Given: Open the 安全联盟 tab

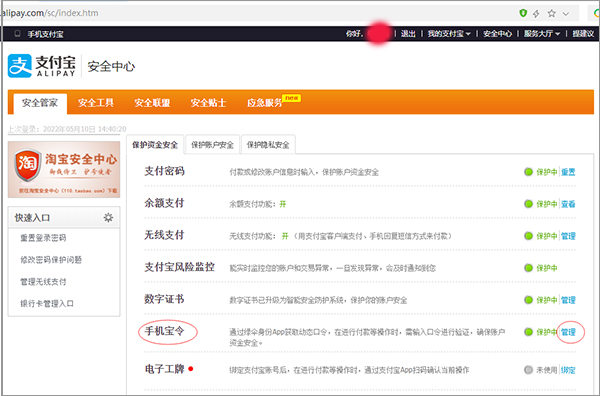Looking at the screenshot, I should (152, 103).
